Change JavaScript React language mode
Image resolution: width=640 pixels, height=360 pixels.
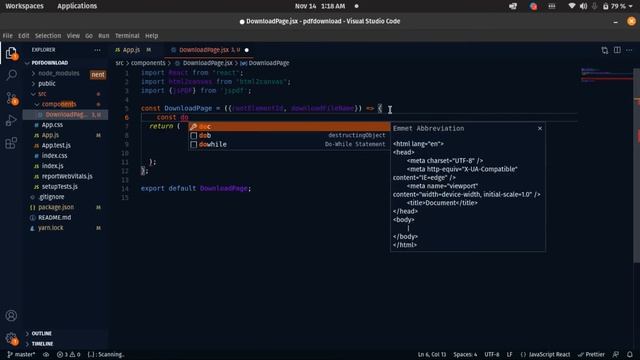point(545,354)
